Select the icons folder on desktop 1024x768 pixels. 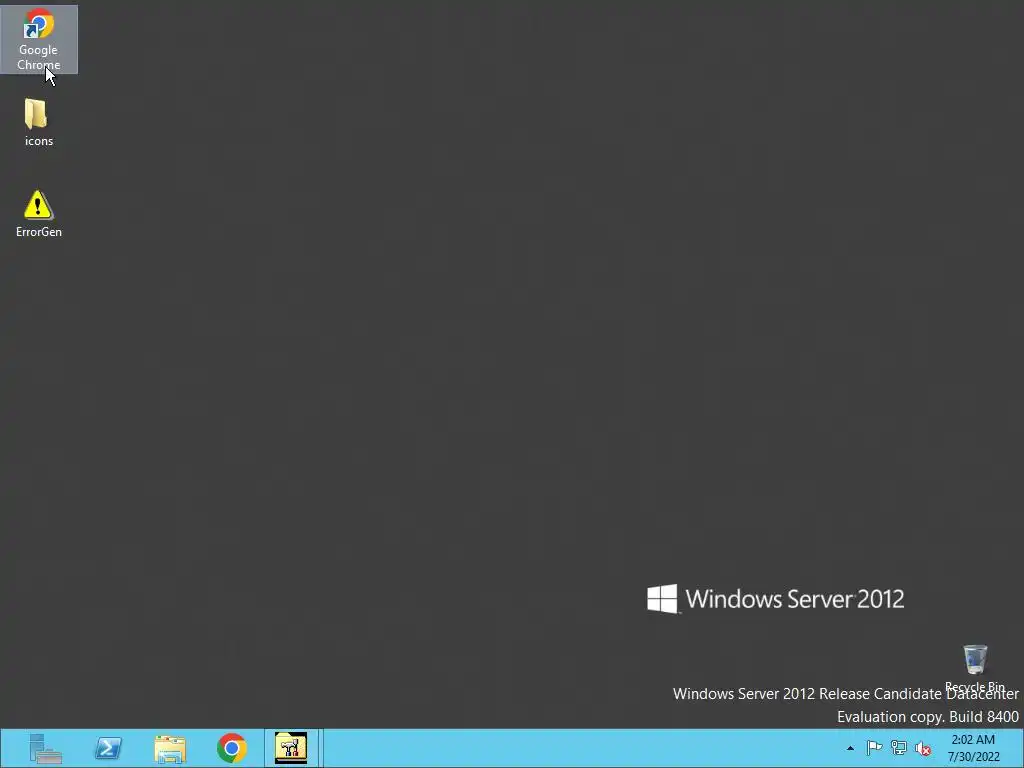click(x=38, y=122)
